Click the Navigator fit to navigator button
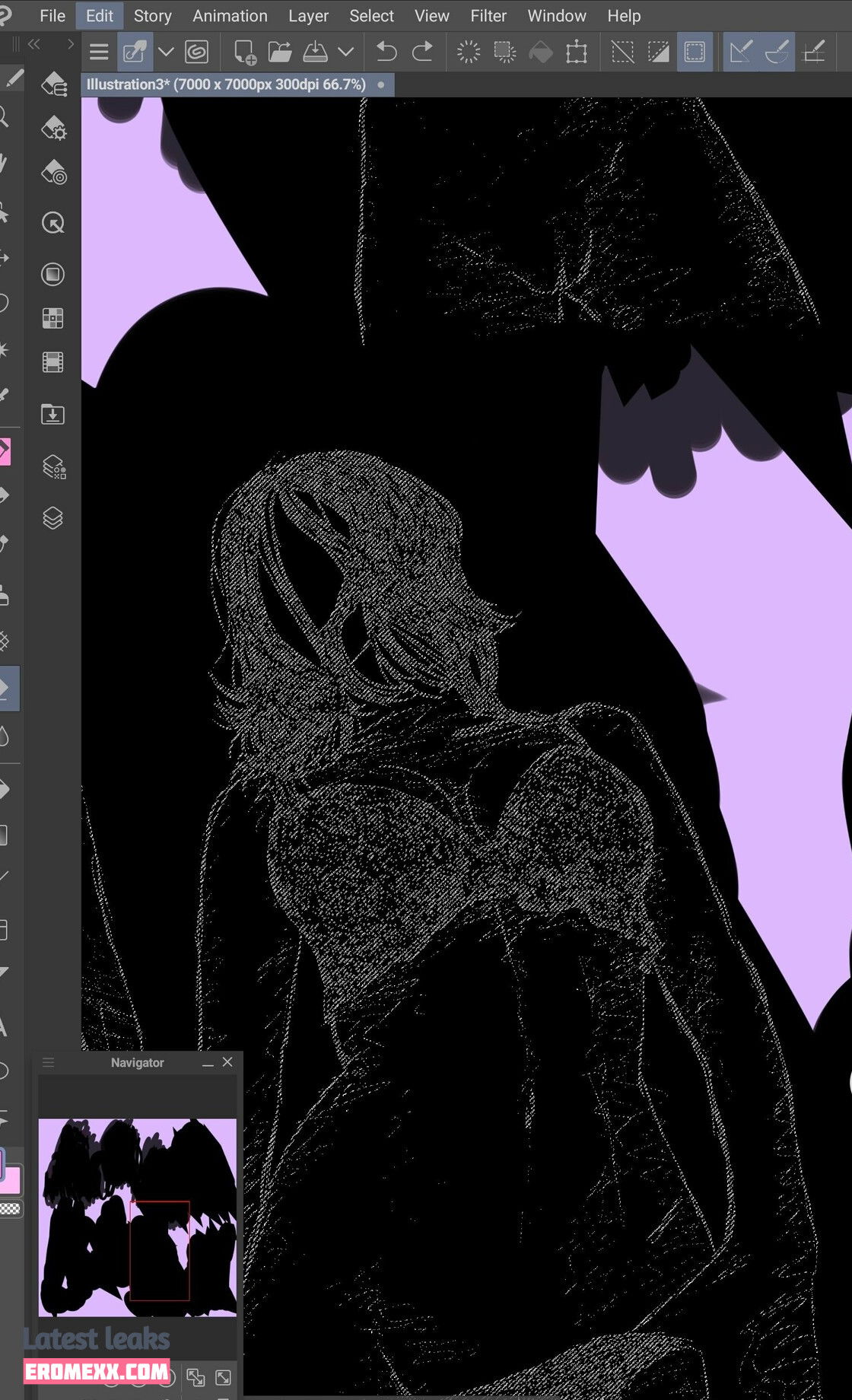Screen dimensions: 852x1400 [x=224, y=1377]
